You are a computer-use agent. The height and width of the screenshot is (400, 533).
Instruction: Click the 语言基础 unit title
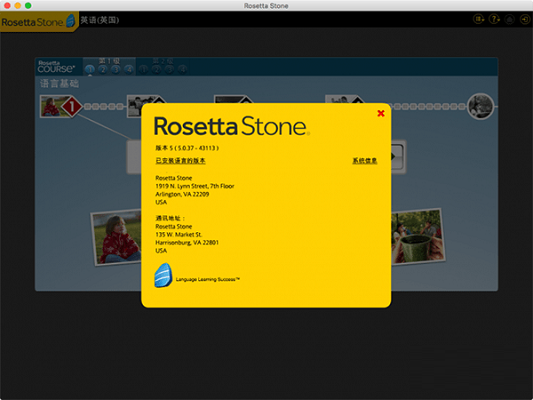pos(59,83)
